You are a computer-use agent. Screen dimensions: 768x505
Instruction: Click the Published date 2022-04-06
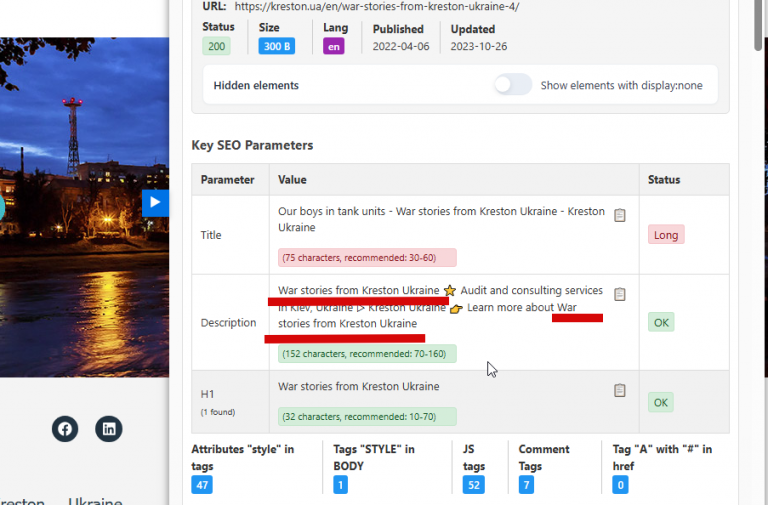401,47
